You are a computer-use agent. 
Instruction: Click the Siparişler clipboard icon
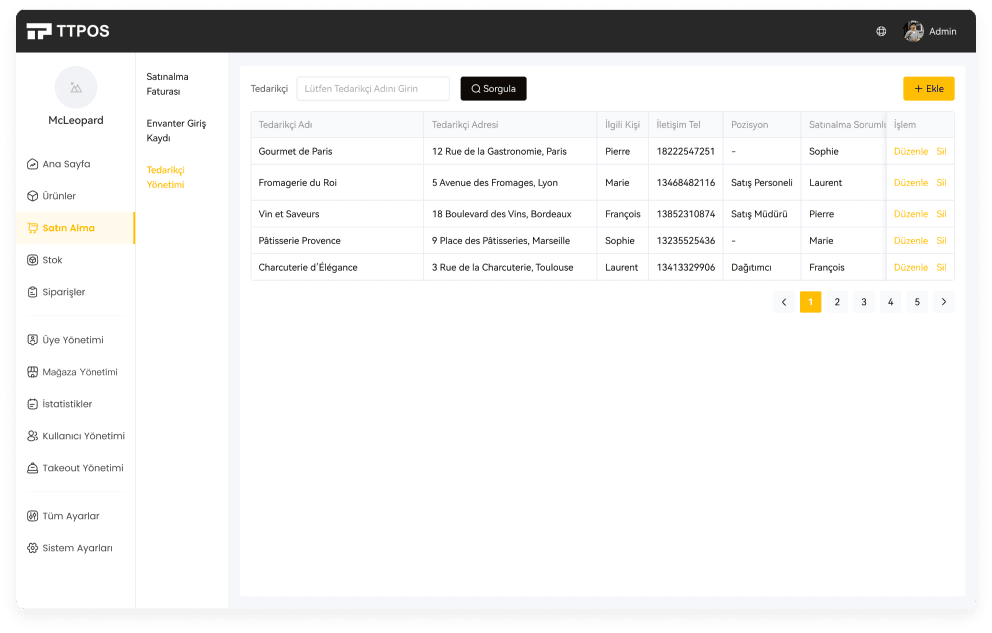click(x=32, y=292)
